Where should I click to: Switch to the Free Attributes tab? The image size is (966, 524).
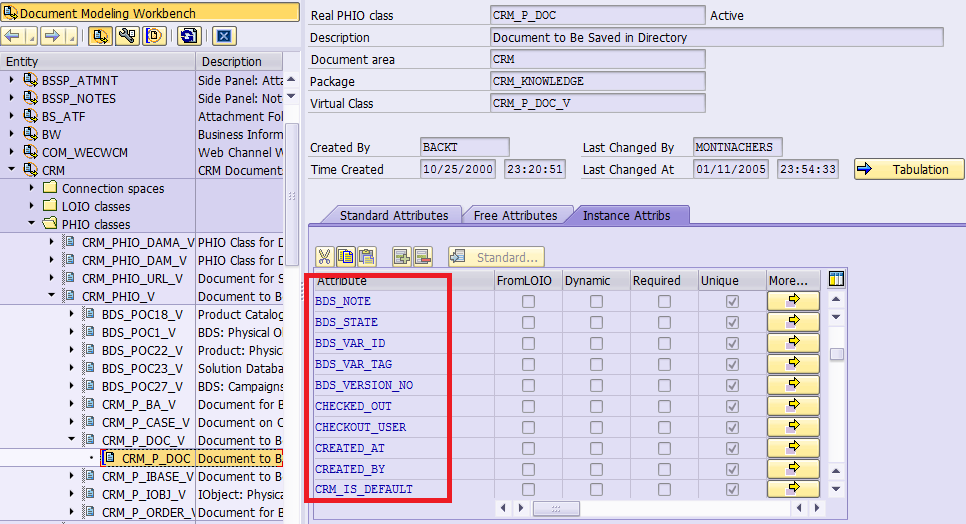tap(515, 216)
